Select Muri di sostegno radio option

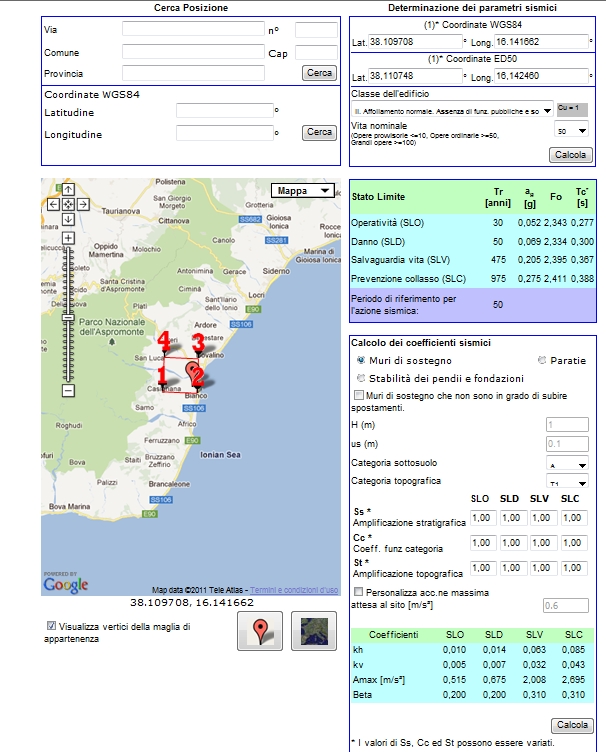tap(361, 360)
